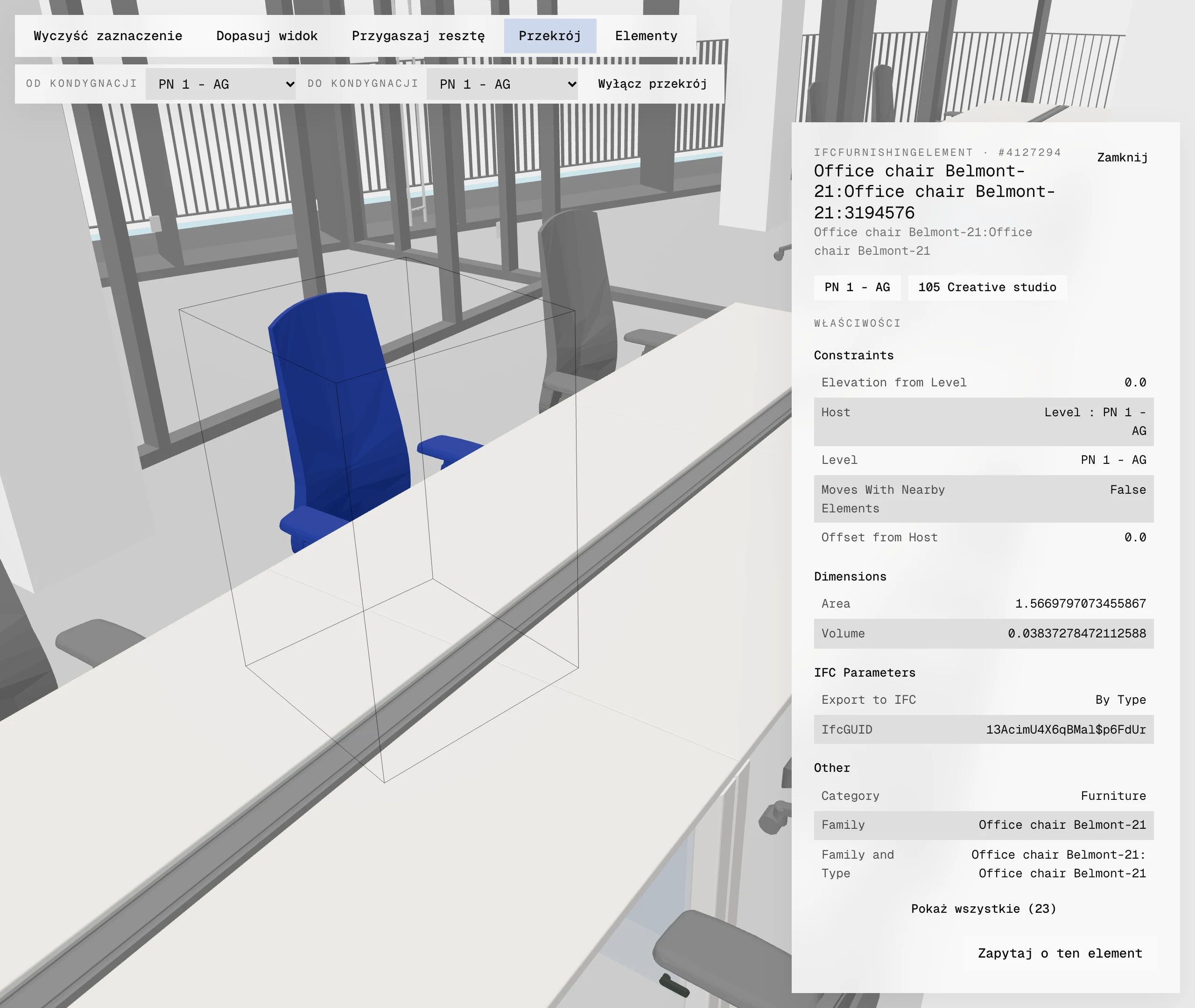The width and height of the screenshot is (1195, 1008).
Task: Click the IfcGUID value 13AcimU4X6qBMal$p6FdUr
Action: click(x=1066, y=730)
